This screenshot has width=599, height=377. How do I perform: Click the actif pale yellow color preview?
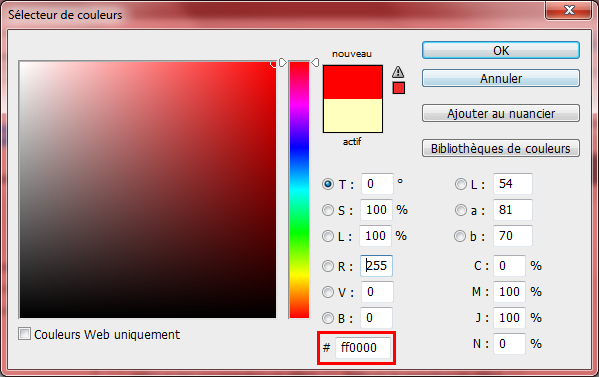click(x=353, y=116)
